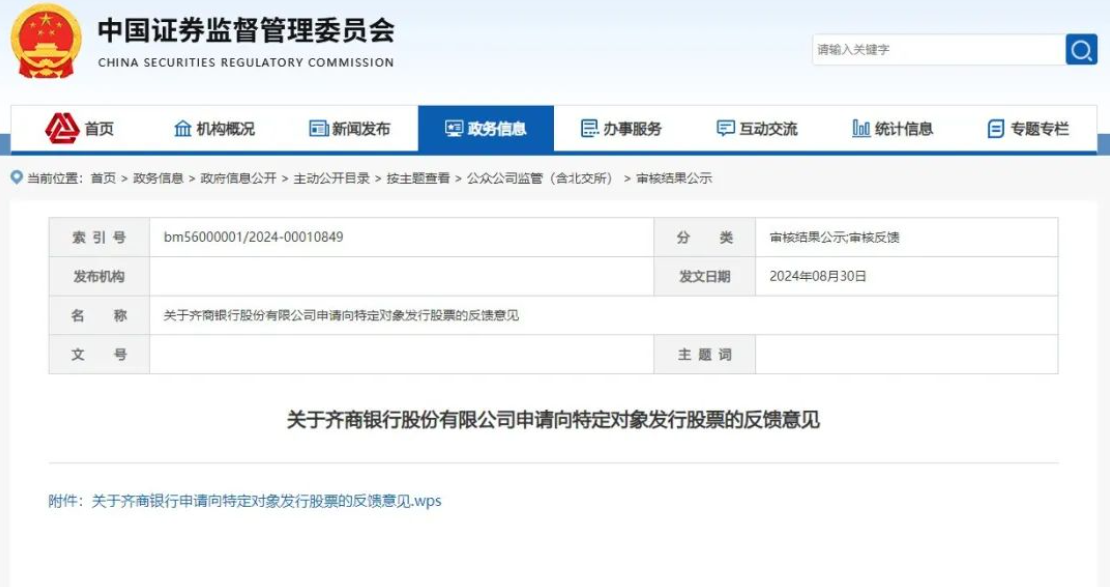Click the bar chart icon beside 统计信息
This screenshot has width=1110, height=587.
pos(861,128)
